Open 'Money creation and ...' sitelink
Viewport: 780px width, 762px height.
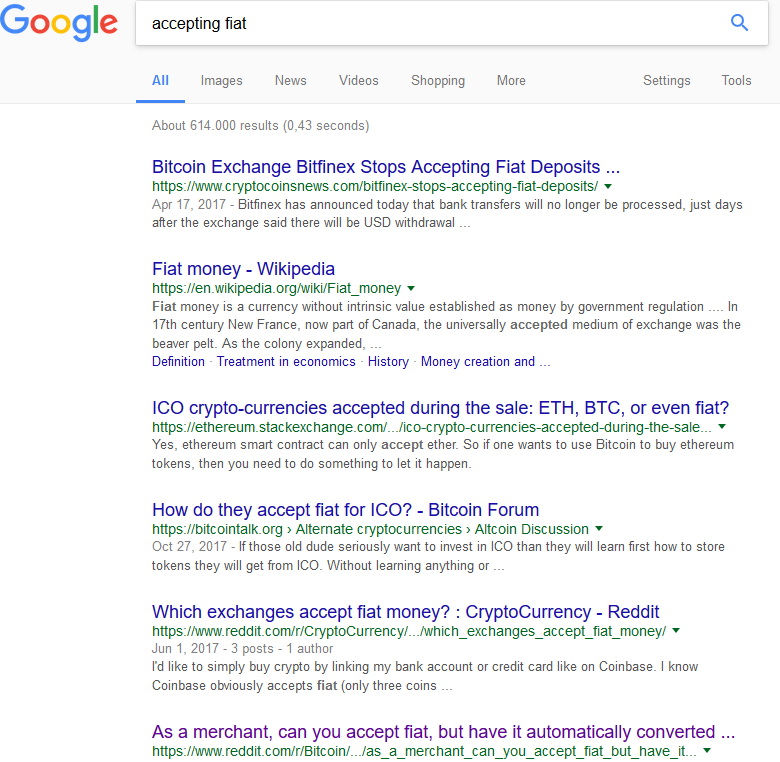coord(486,362)
